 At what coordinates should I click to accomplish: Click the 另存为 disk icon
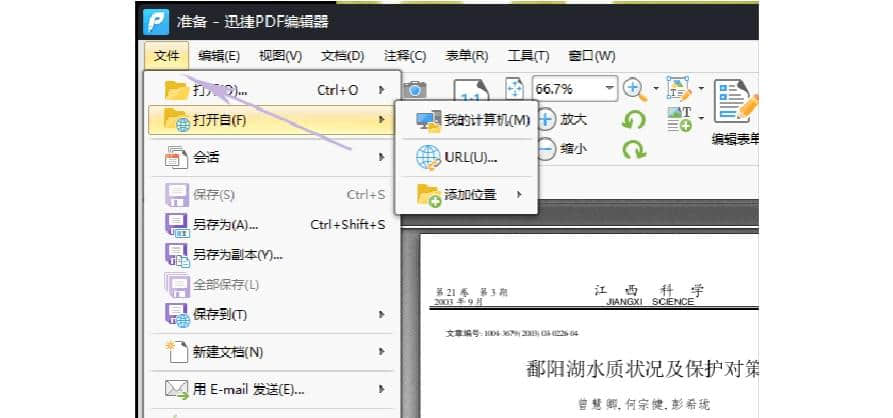(x=177, y=225)
